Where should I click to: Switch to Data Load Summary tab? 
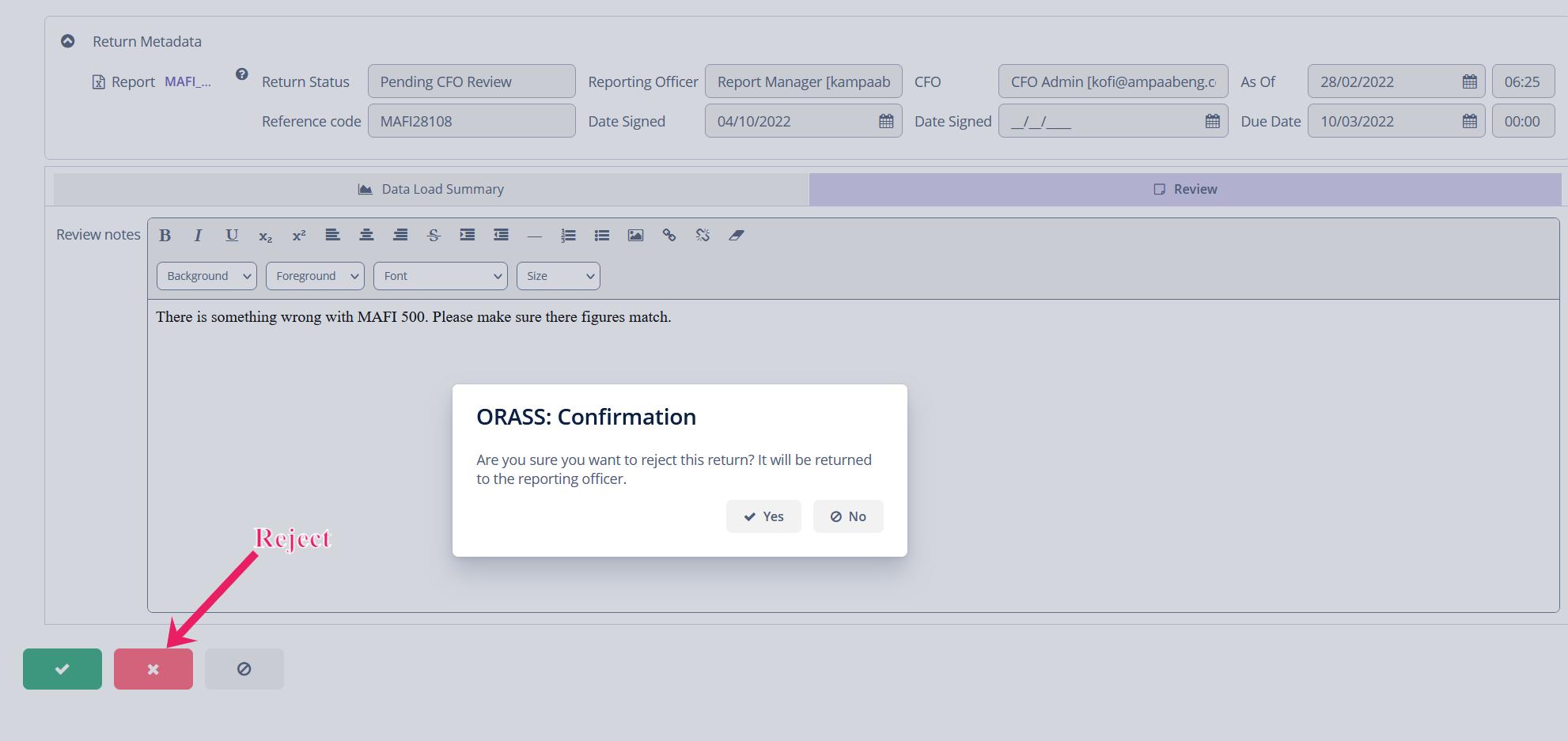[431, 189]
